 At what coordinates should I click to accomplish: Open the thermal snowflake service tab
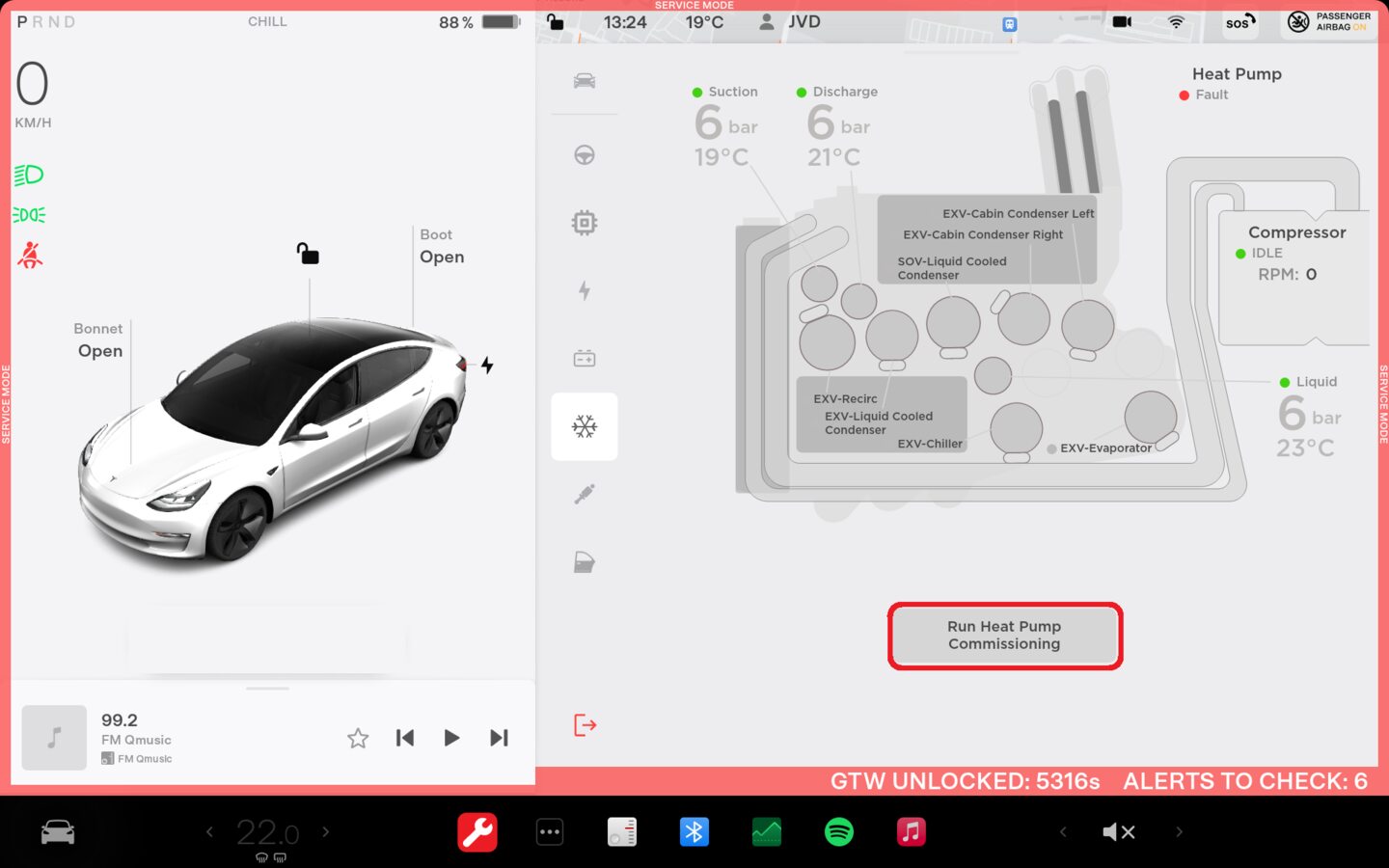pos(585,426)
